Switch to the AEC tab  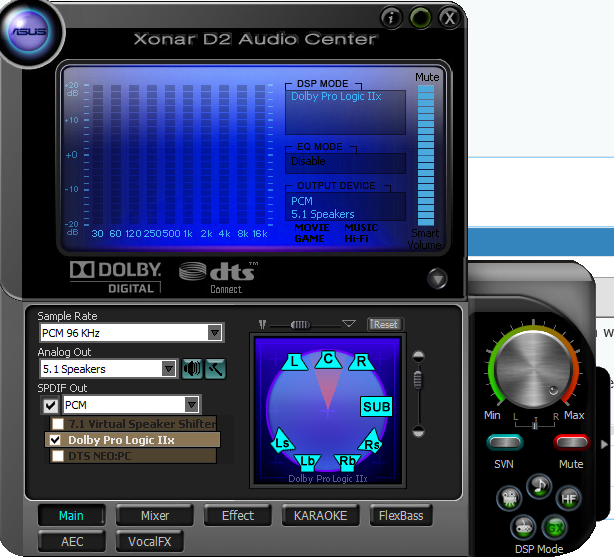tap(72, 541)
